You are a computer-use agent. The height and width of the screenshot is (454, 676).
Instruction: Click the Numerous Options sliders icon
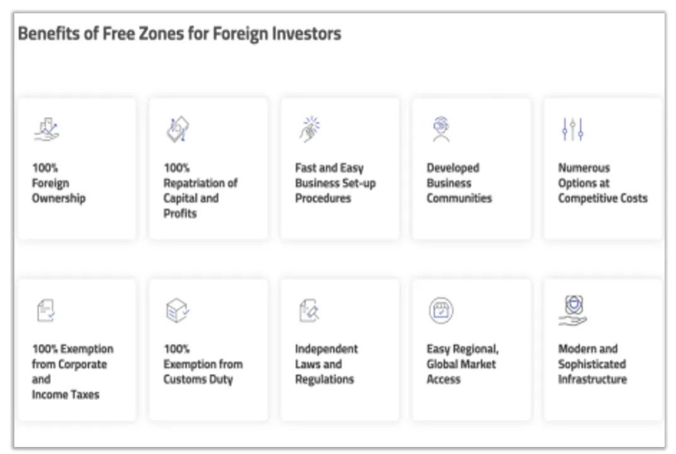point(571,130)
